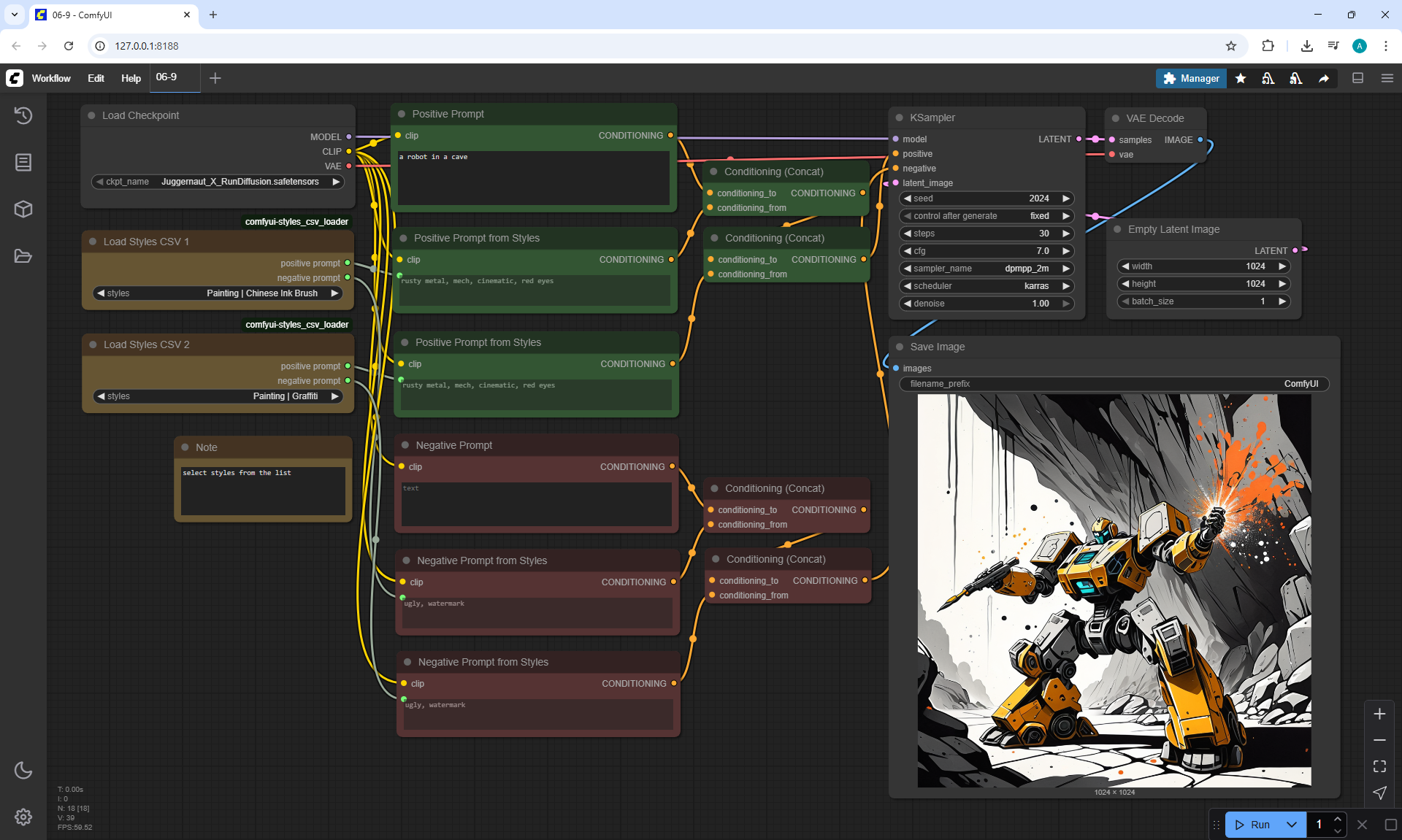Open the model library cube icon
1402x840 pixels.
[23, 209]
